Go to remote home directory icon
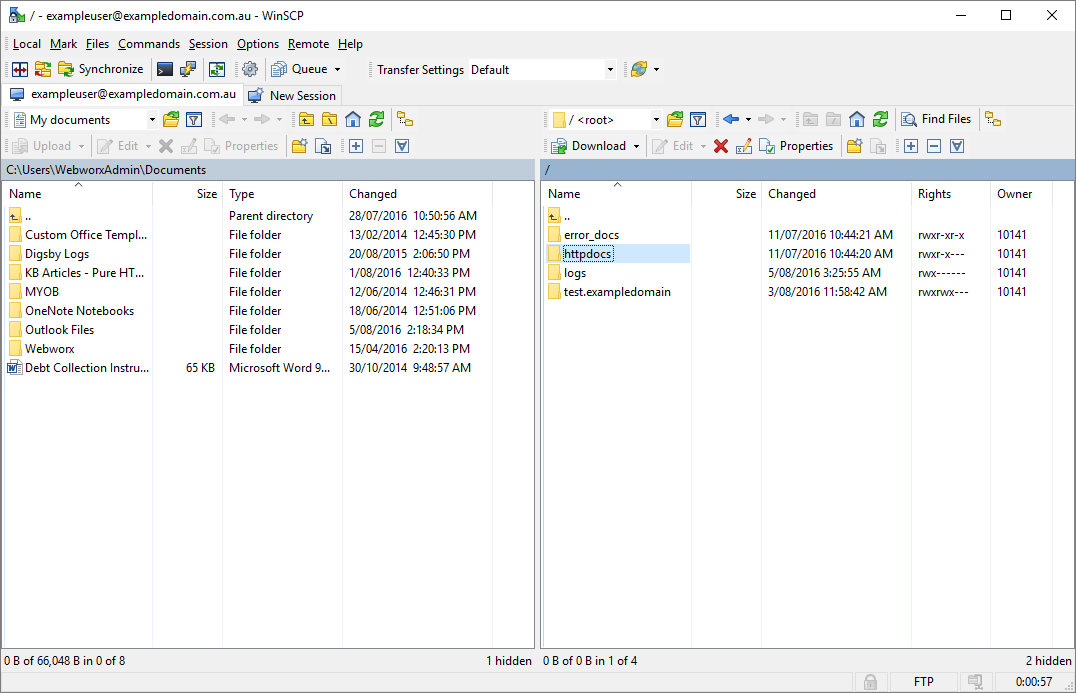 [x=856, y=118]
